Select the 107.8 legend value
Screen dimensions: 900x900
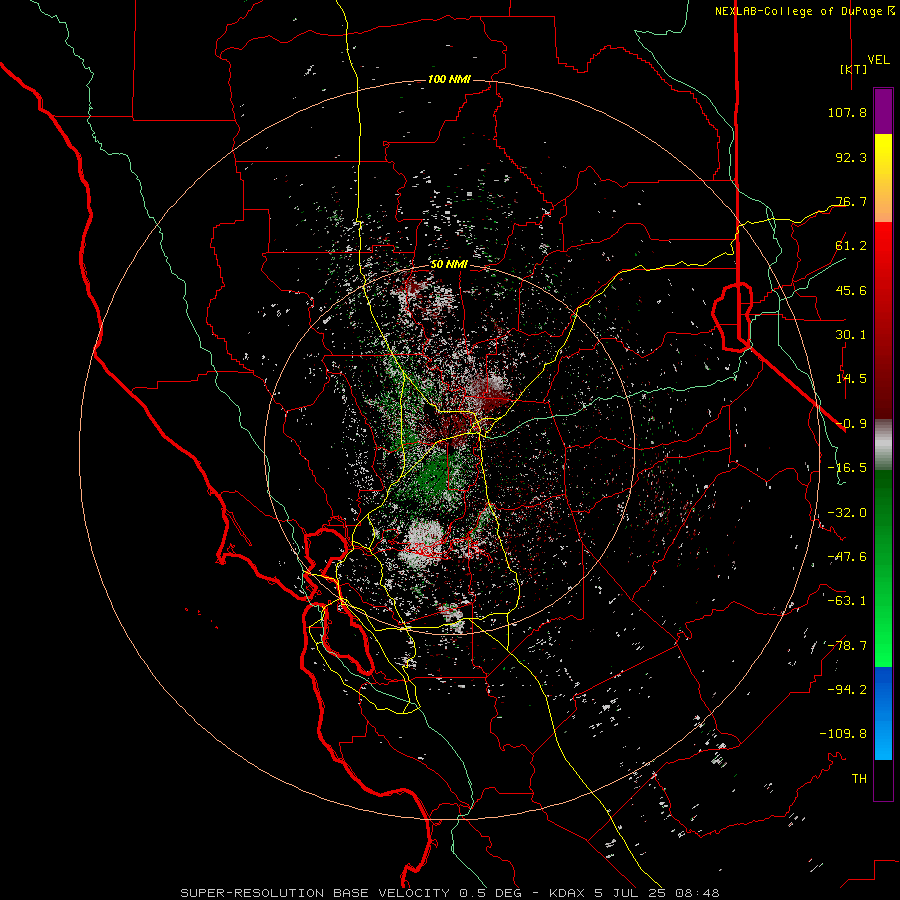click(x=847, y=112)
